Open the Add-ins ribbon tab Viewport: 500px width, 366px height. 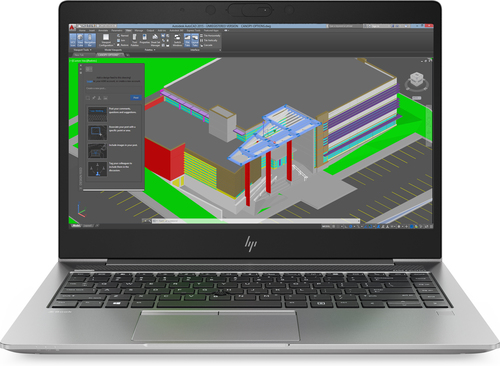[x=162, y=31]
